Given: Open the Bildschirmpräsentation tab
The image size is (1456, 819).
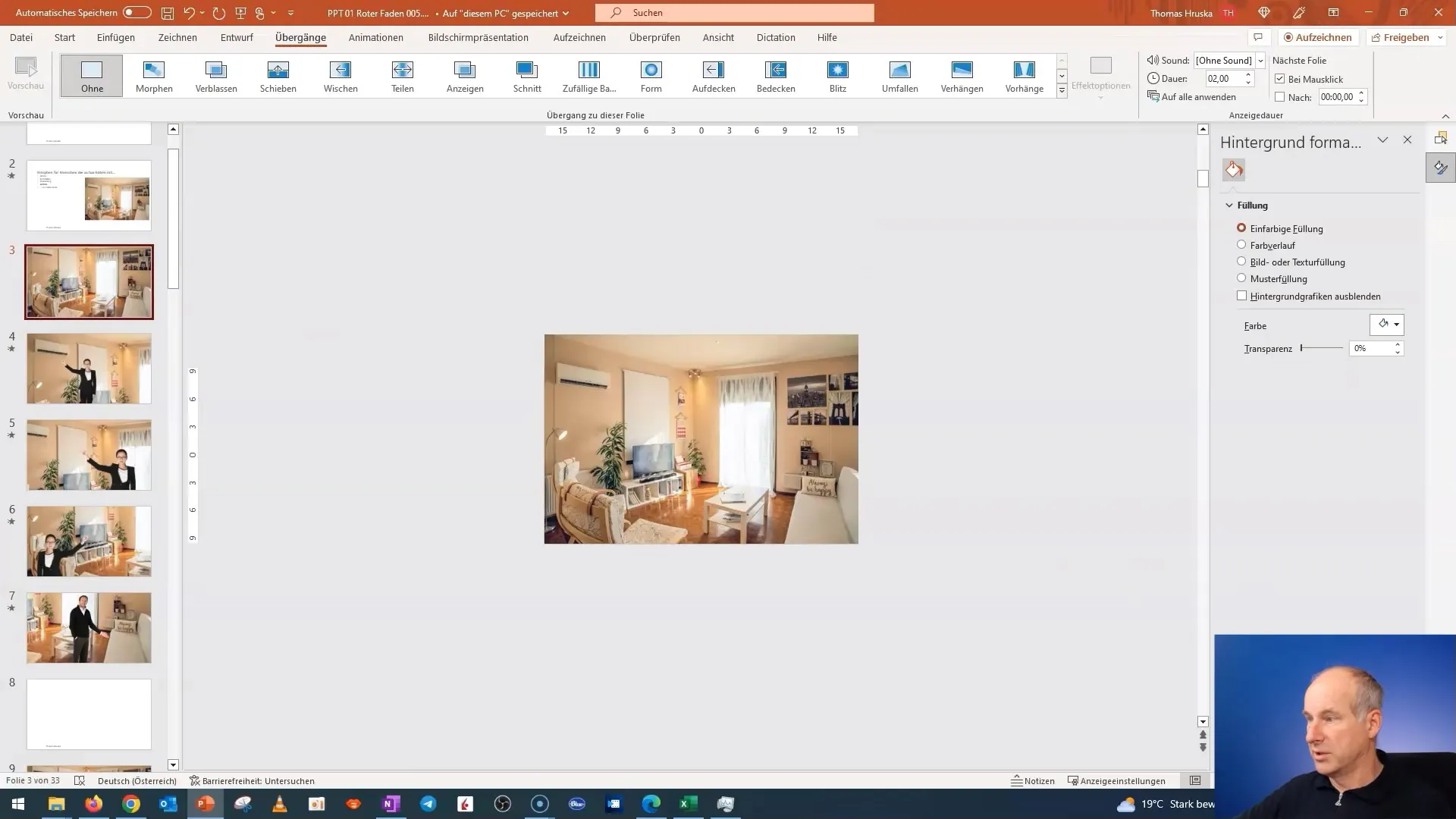Looking at the screenshot, I should point(479,37).
